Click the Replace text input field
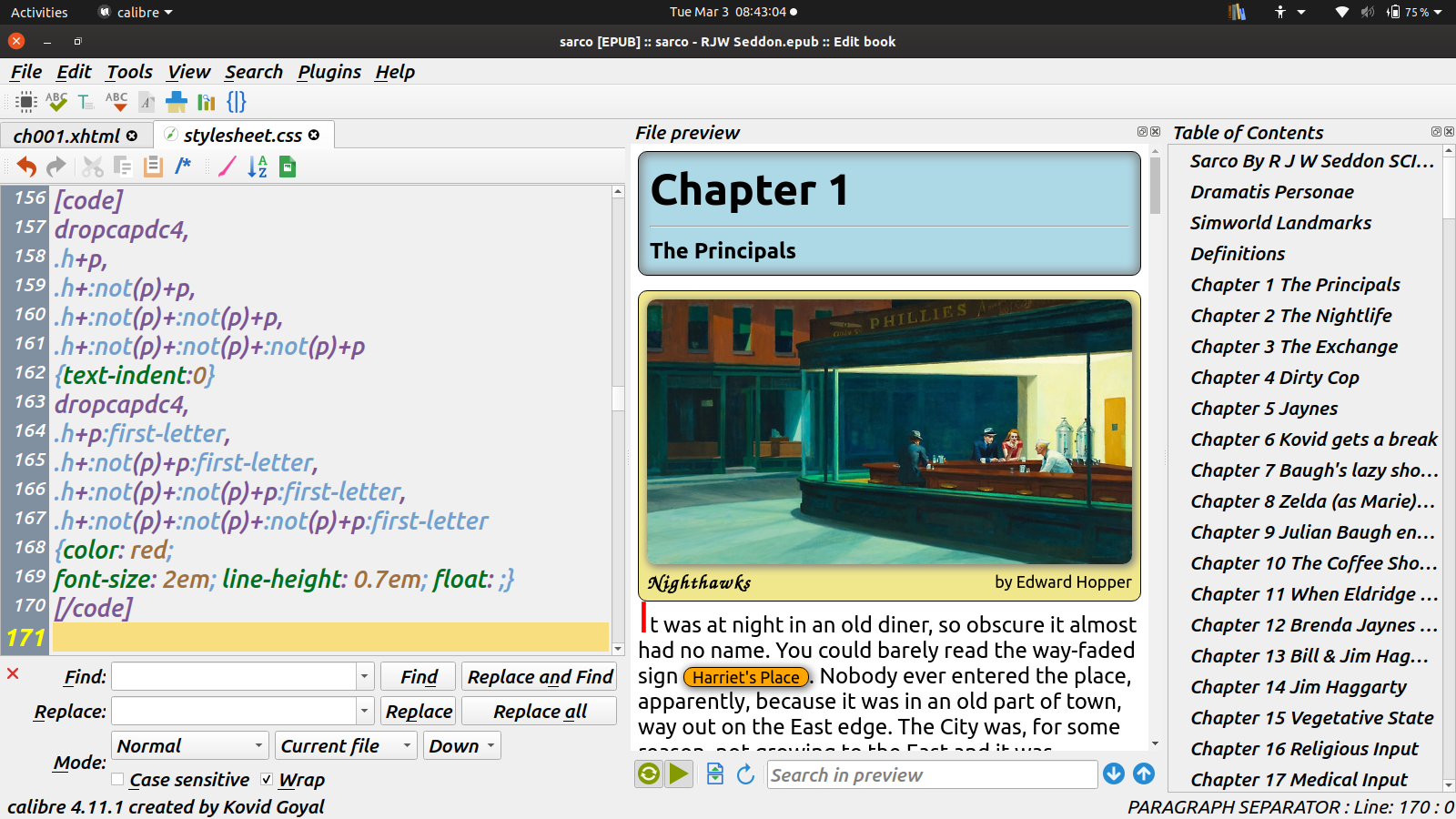The height and width of the screenshot is (819, 1456). pos(234,711)
